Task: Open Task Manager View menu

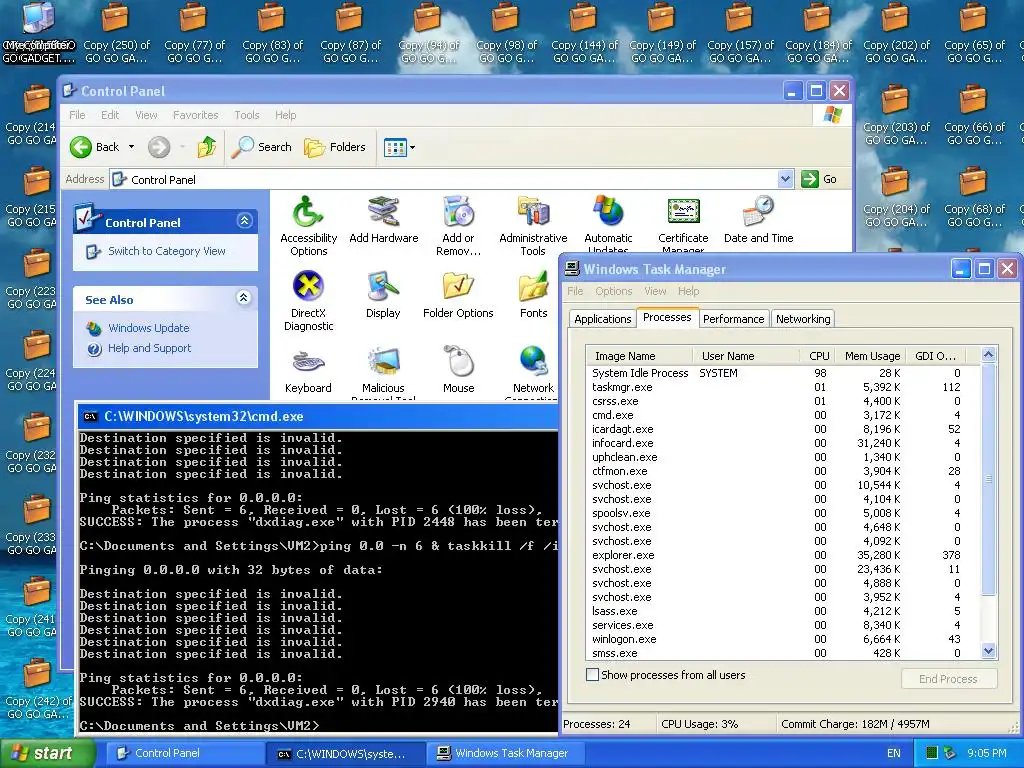Action: [x=655, y=291]
